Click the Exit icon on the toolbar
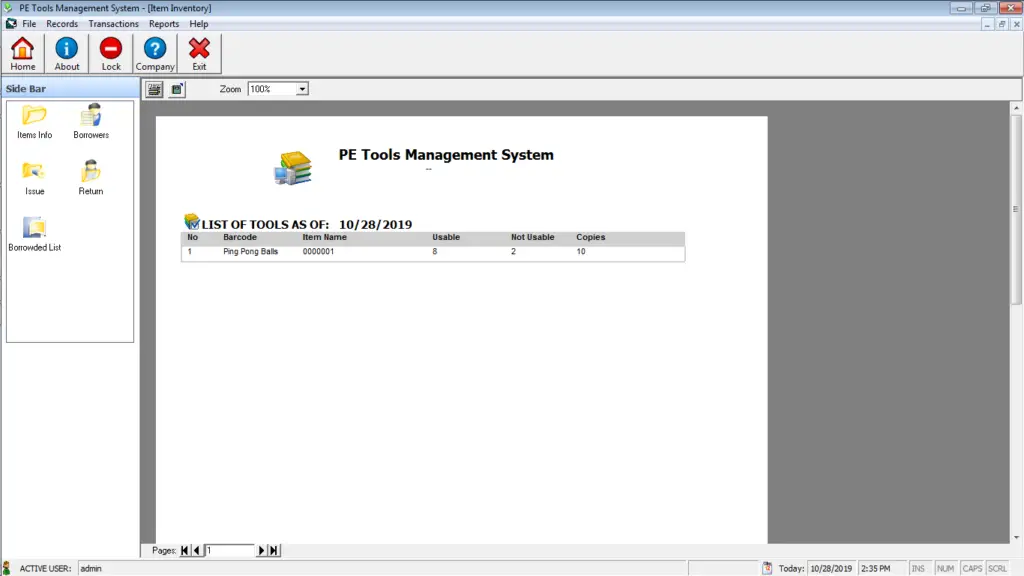The image size is (1024, 576). click(x=198, y=52)
